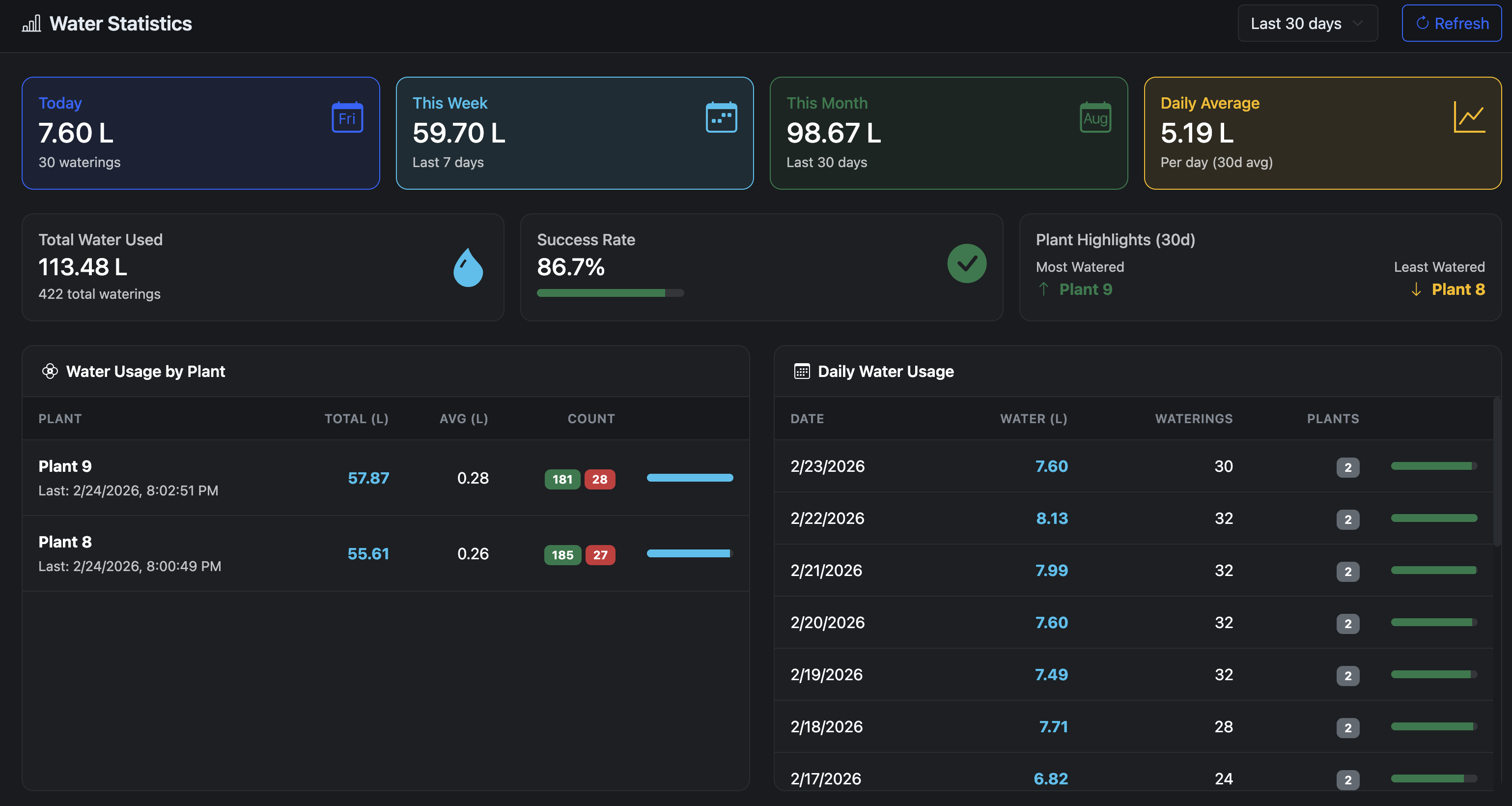Click the Fri calendar icon on Today card
Image resolution: width=1512 pixels, height=806 pixels.
coord(347,117)
